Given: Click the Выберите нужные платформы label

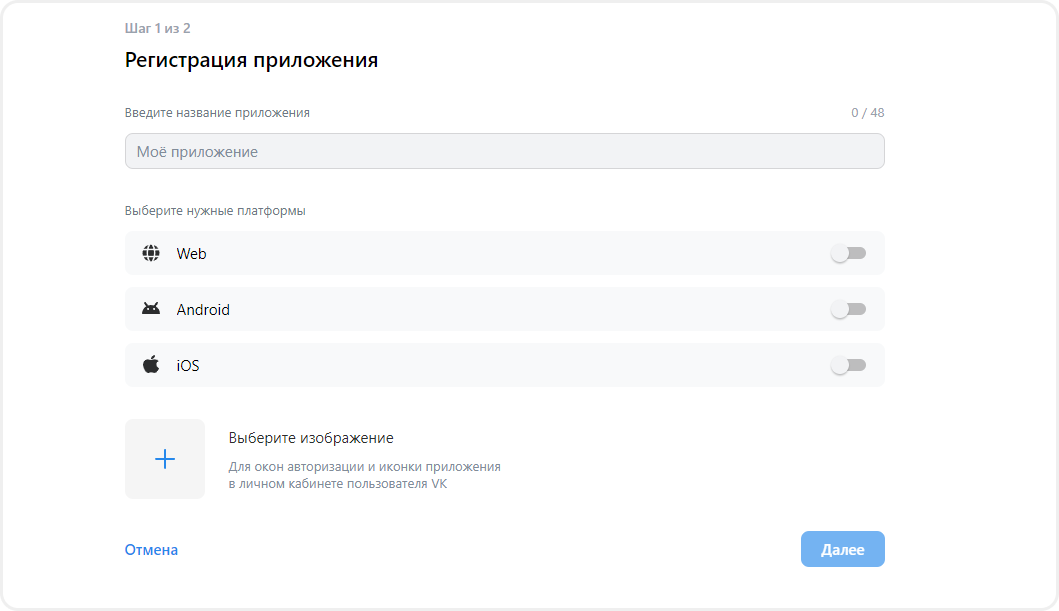Looking at the screenshot, I should coord(200,210).
